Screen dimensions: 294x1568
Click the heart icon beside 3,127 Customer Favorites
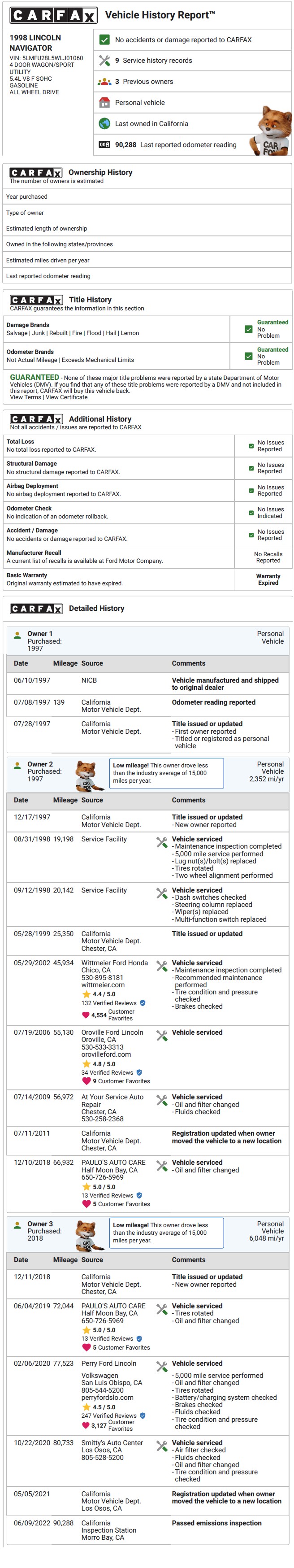click(85, 1425)
